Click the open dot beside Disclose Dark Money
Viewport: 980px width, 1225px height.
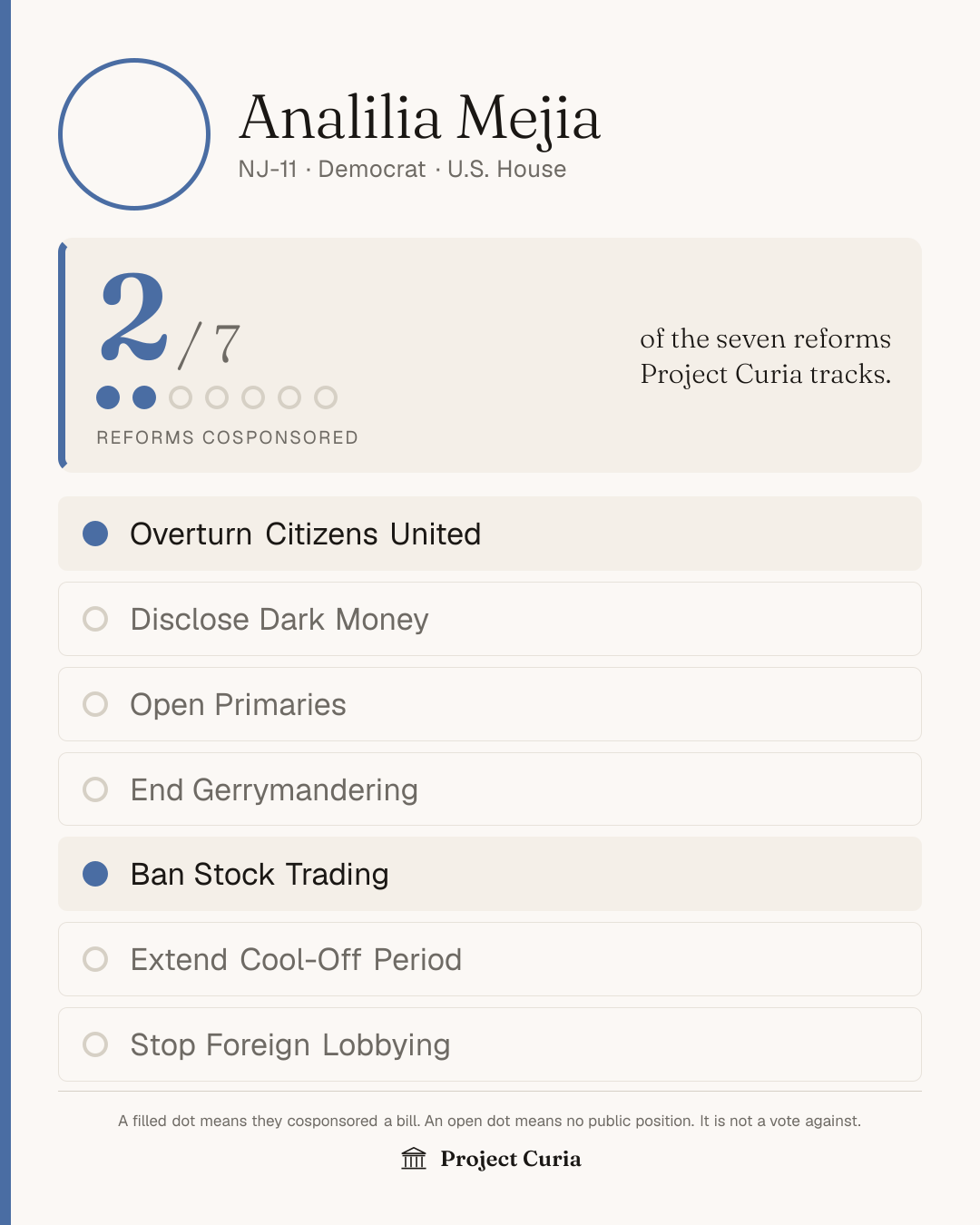95,619
